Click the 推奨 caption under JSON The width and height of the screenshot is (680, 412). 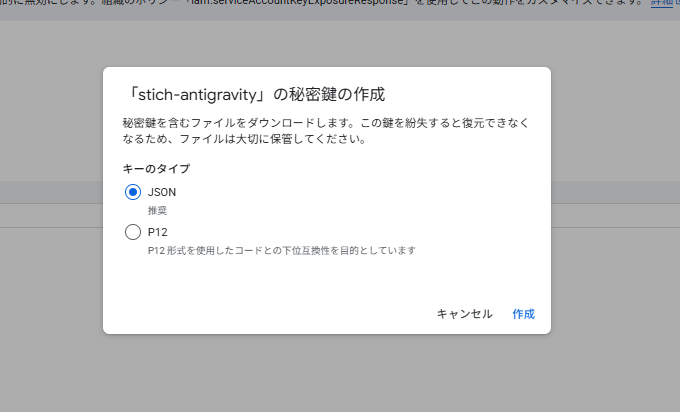(x=157, y=210)
